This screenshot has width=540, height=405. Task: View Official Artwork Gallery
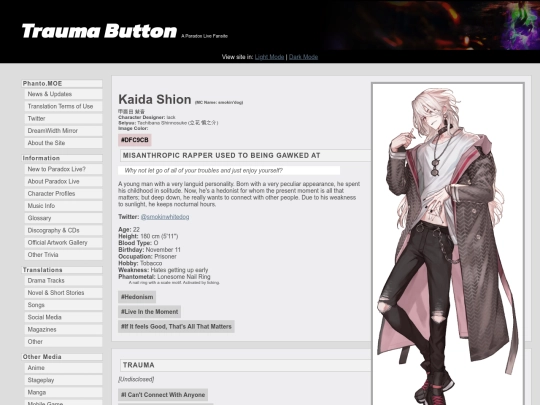tap(63, 242)
